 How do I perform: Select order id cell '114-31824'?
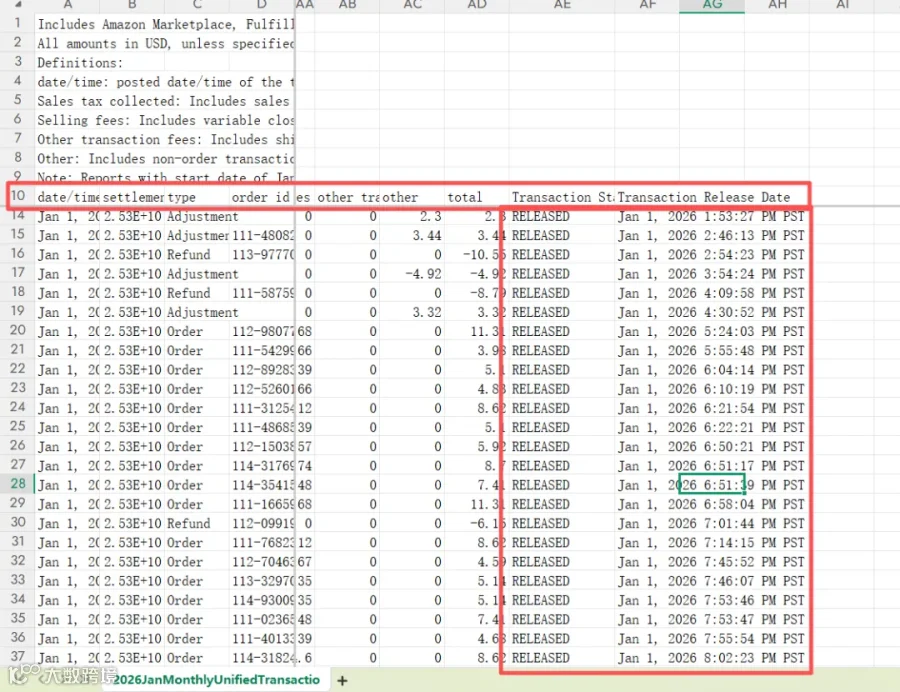[263, 658]
